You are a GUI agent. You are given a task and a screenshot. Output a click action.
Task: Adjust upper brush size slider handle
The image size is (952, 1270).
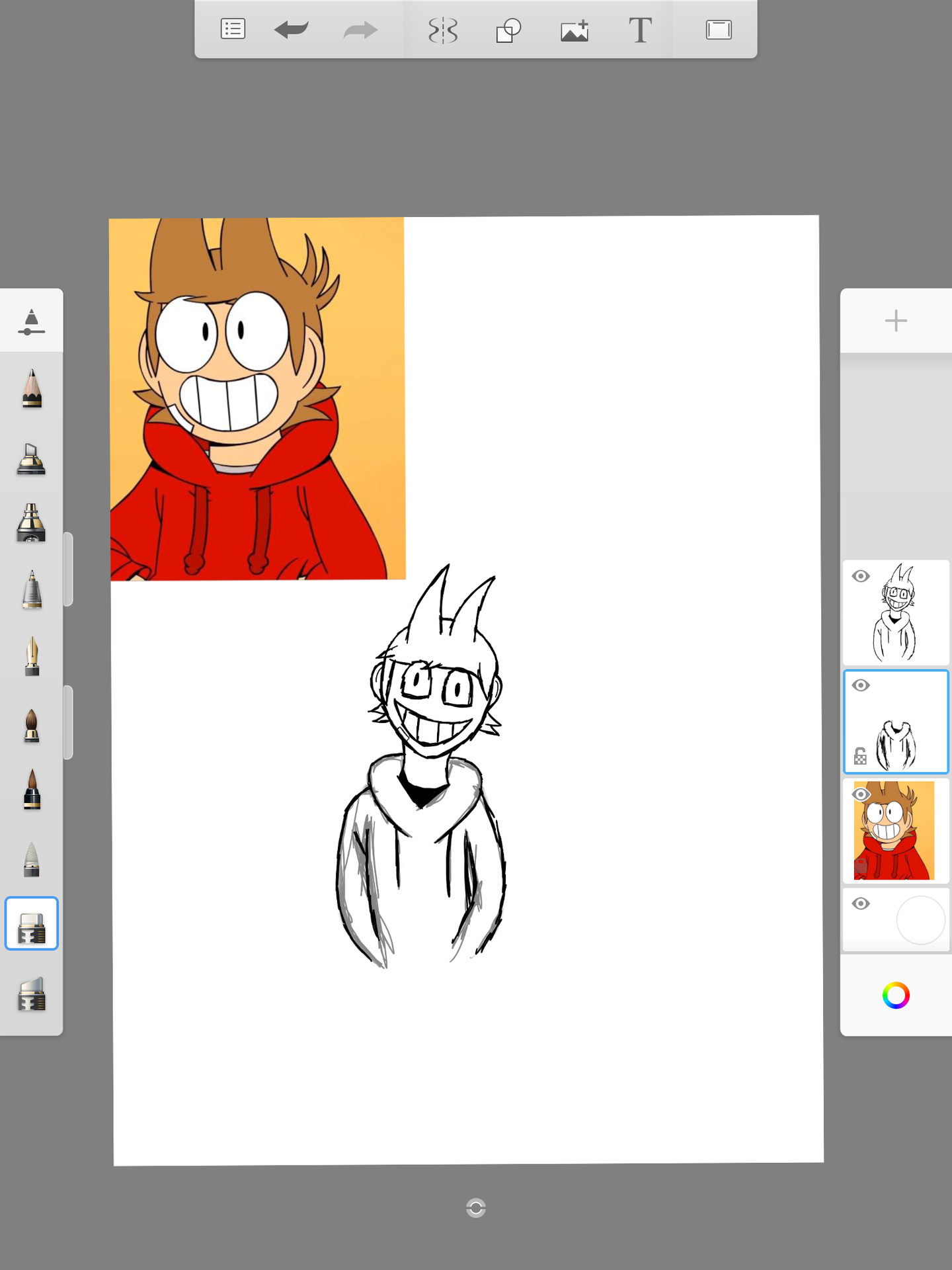68,569
